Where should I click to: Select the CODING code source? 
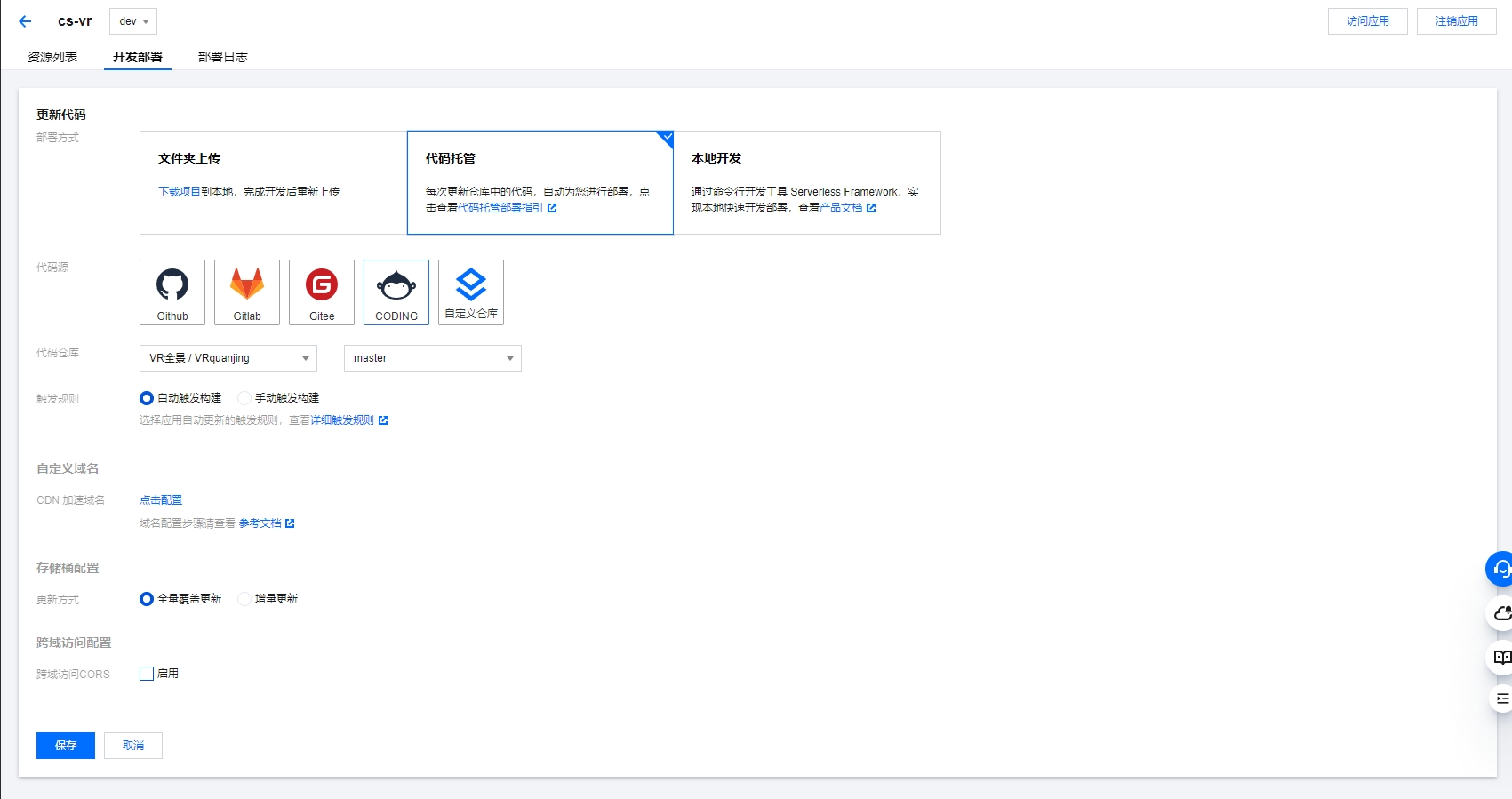point(396,292)
